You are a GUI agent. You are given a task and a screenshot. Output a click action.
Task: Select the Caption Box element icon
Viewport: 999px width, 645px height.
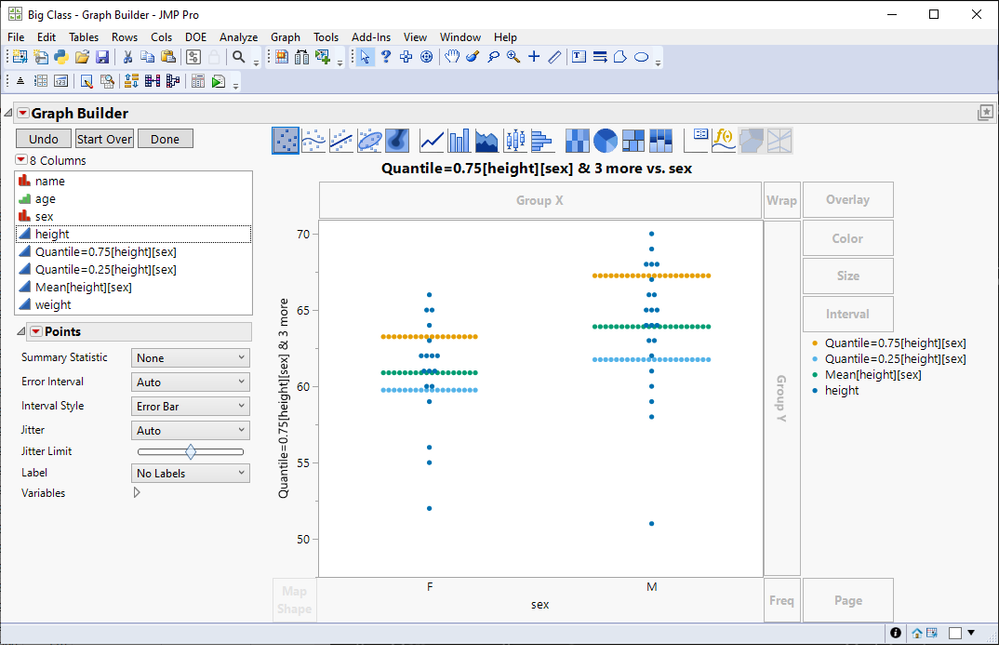[x=696, y=140]
